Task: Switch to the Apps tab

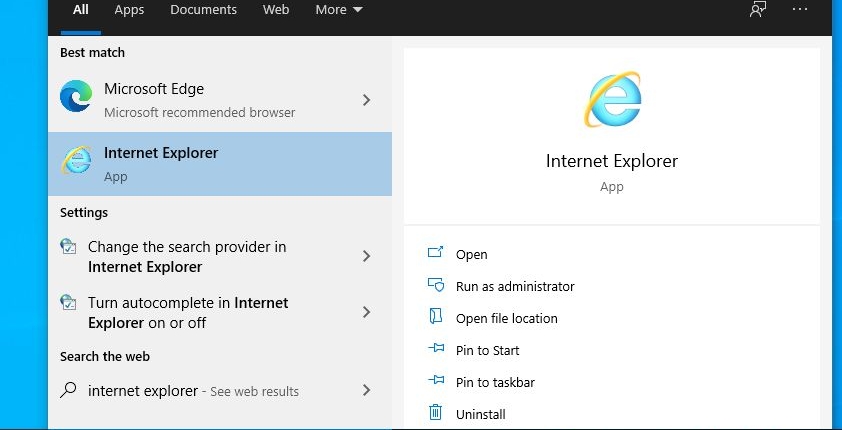Action: [129, 10]
